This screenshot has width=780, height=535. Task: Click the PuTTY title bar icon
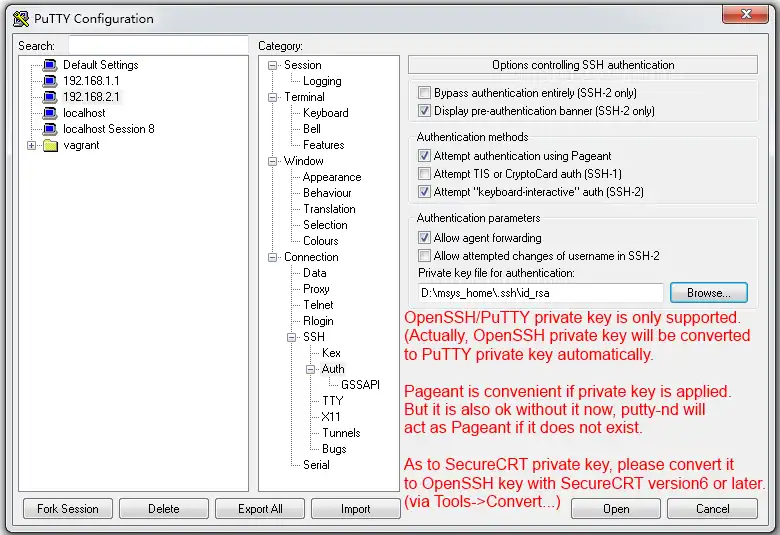click(21, 19)
